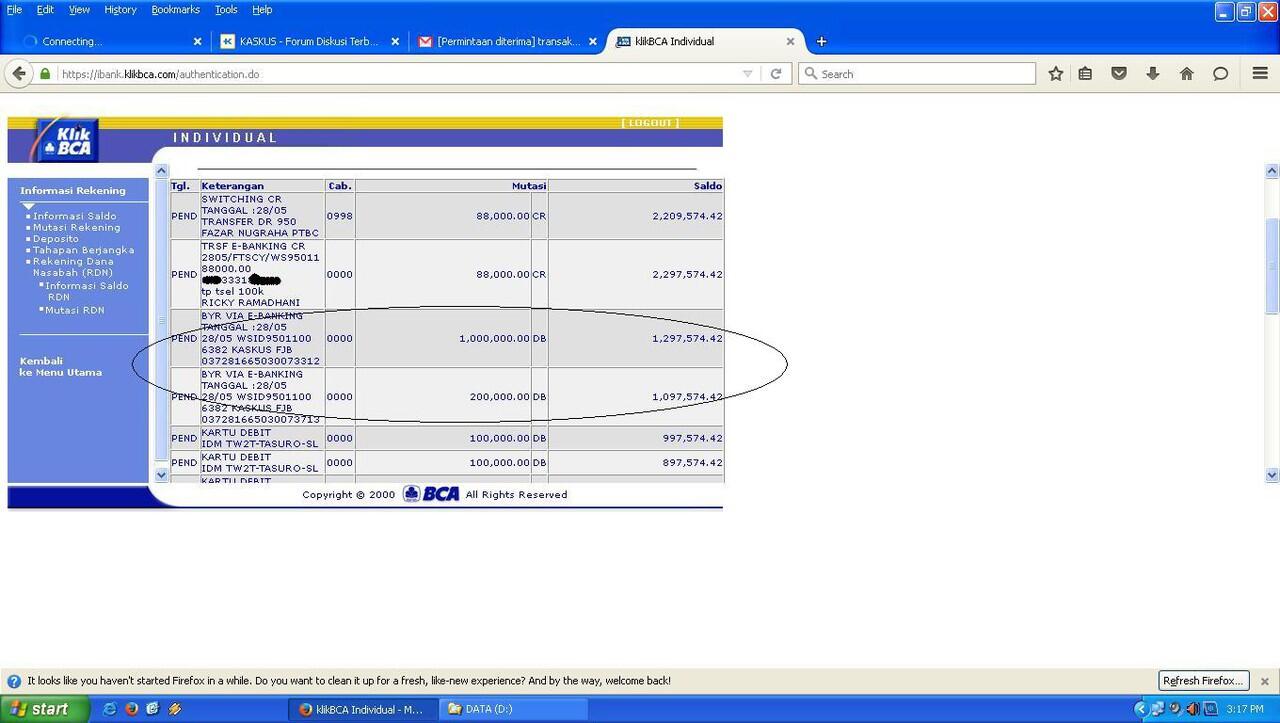Dismiss the Firefox notification bar
This screenshot has height=723, width=1280.
(1264, 681)
